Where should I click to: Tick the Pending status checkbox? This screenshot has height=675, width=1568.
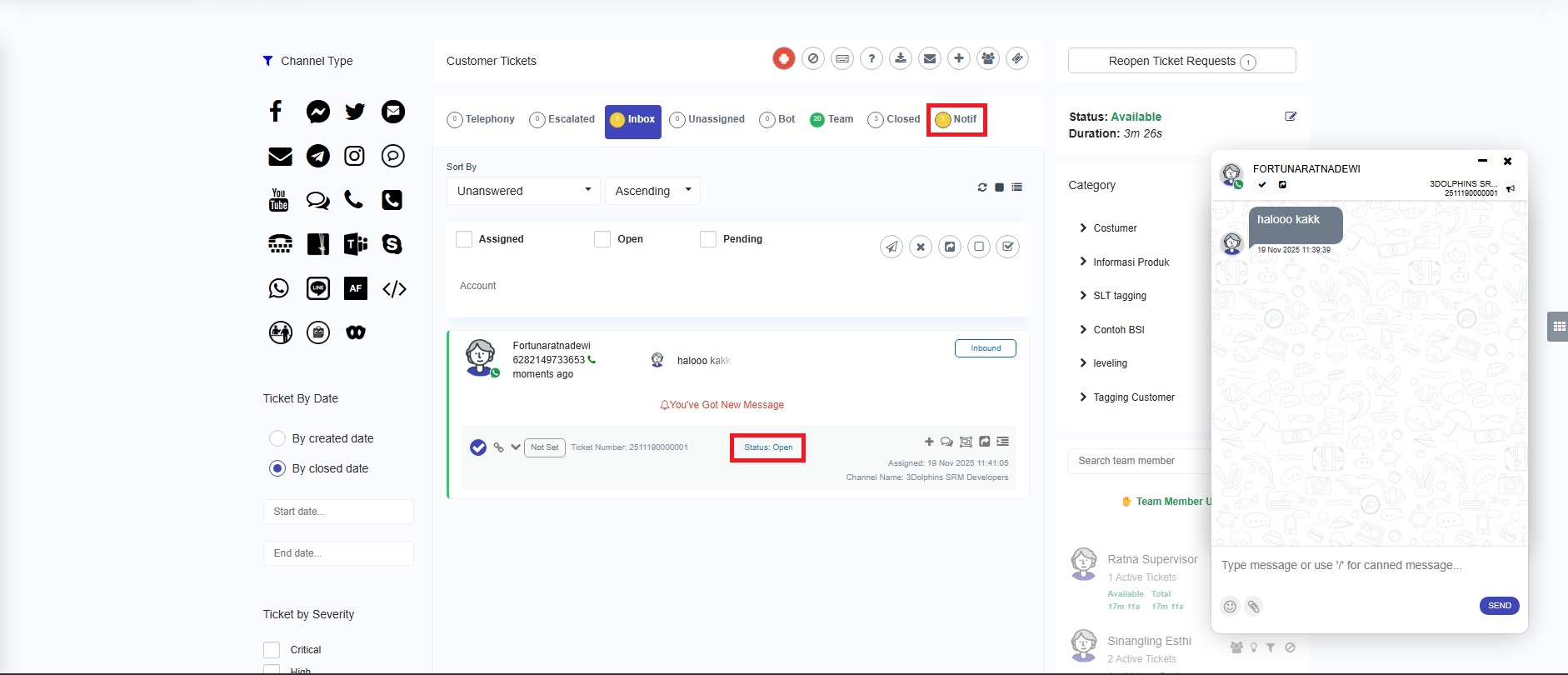708,239
